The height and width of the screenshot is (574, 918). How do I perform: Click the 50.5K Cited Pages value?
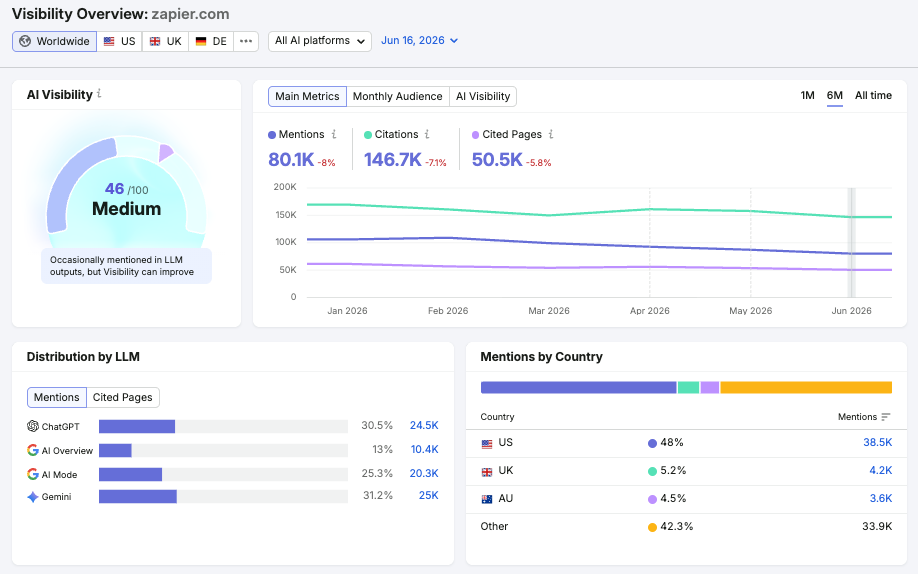tap(497, 159)
